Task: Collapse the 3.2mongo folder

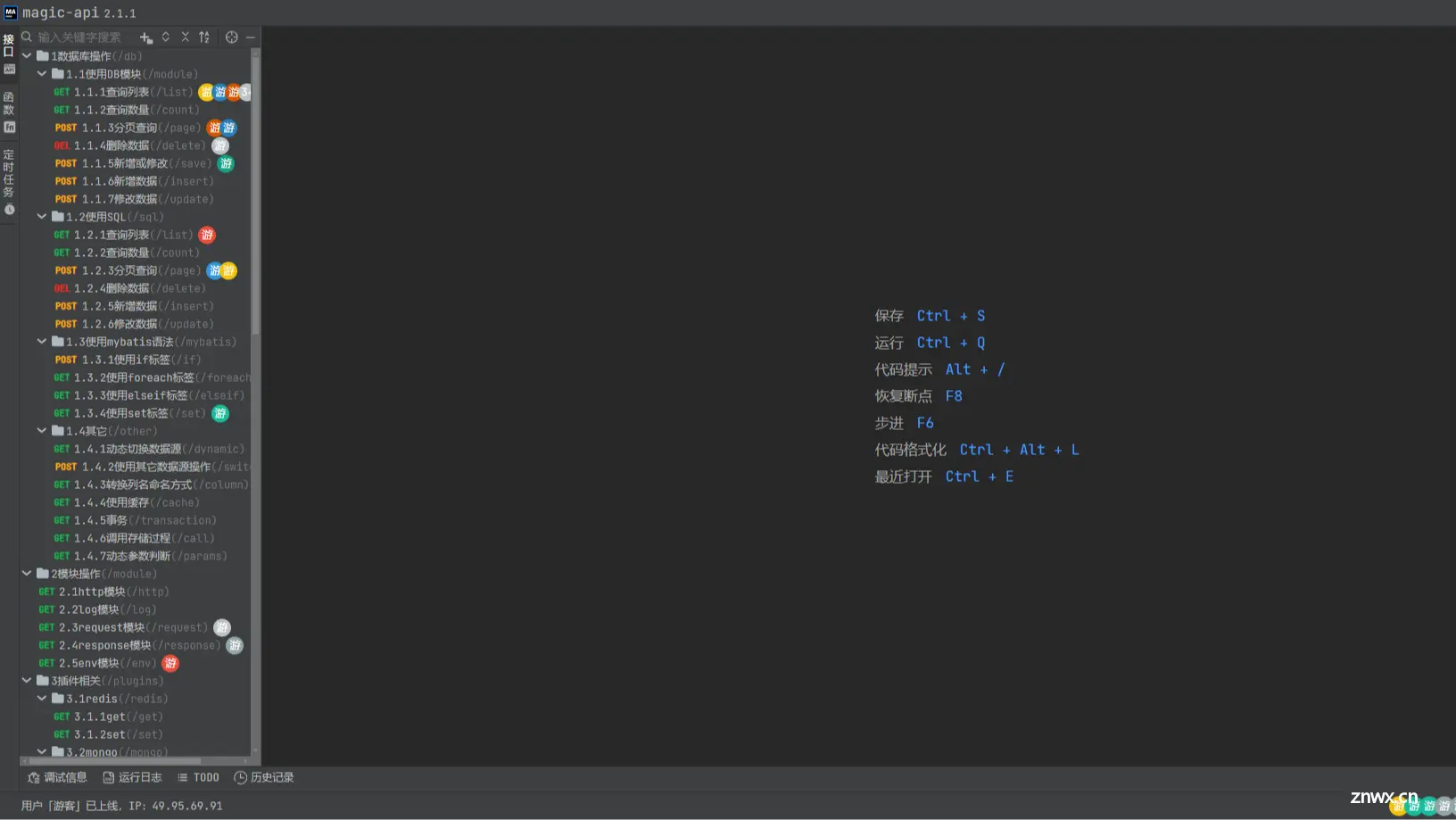Action: pyautogui.click(x=42, y=751)
